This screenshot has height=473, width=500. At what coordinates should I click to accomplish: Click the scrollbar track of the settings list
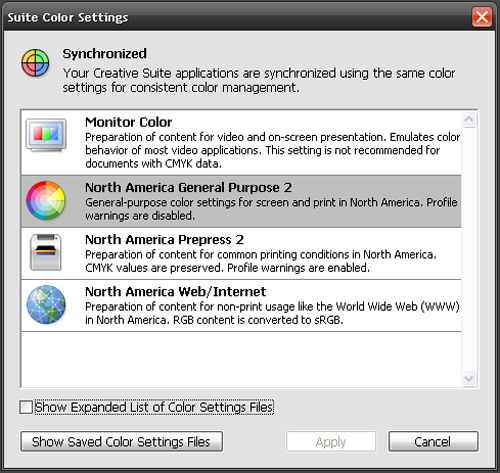tap(469, 249)
